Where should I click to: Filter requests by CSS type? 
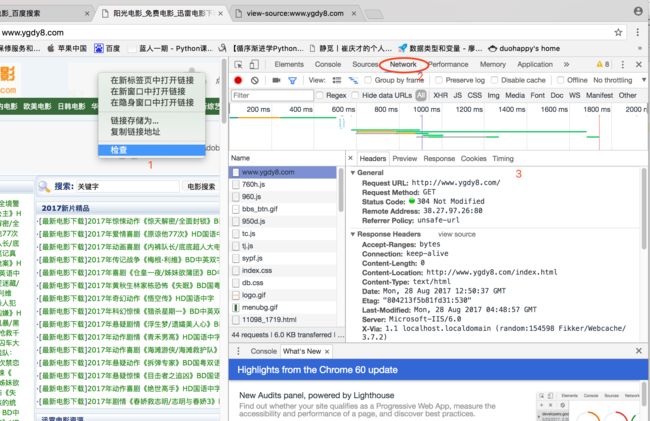click(475, 95)
